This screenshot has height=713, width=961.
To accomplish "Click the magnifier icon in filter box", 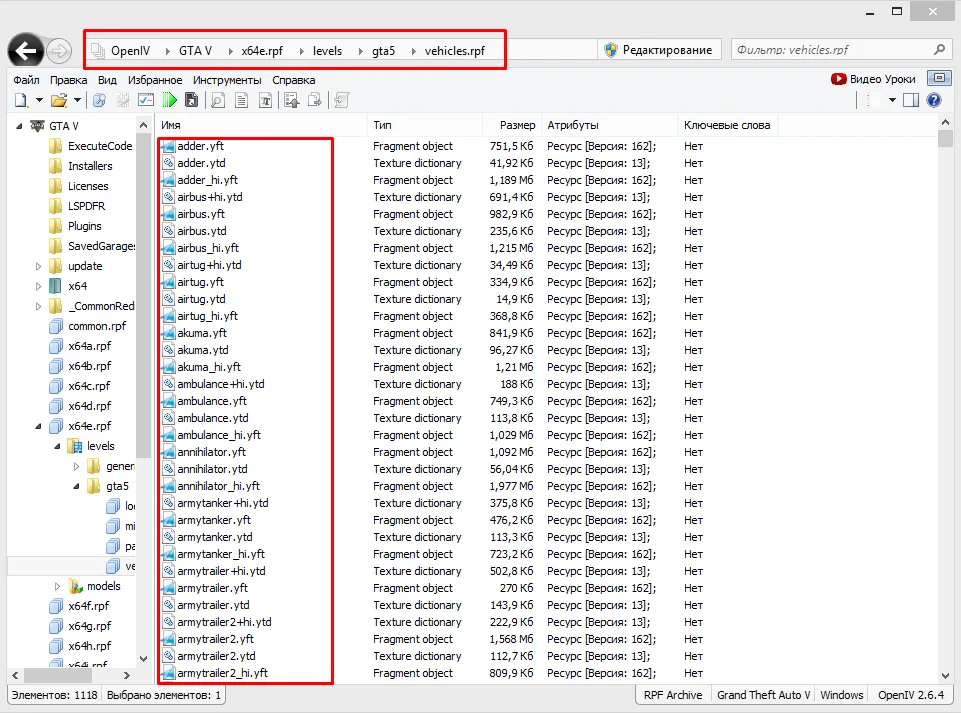I will pos(939,50).
